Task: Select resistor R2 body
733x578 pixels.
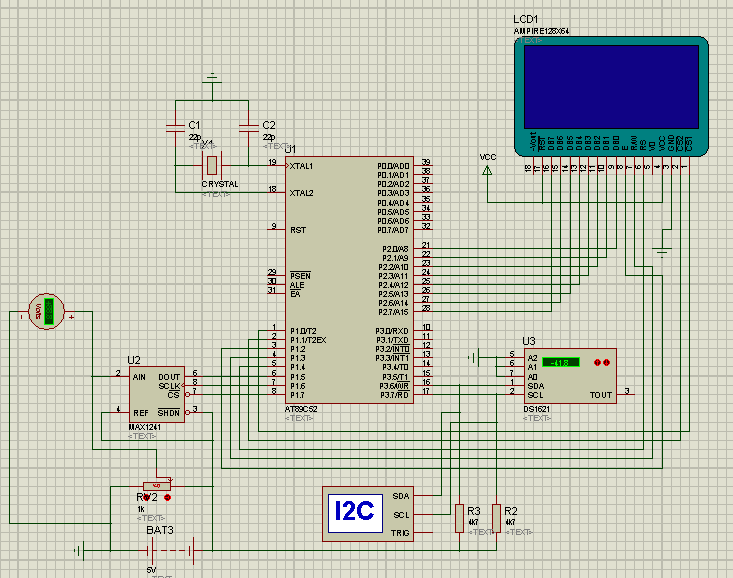Action: click(x=496, y=518)
